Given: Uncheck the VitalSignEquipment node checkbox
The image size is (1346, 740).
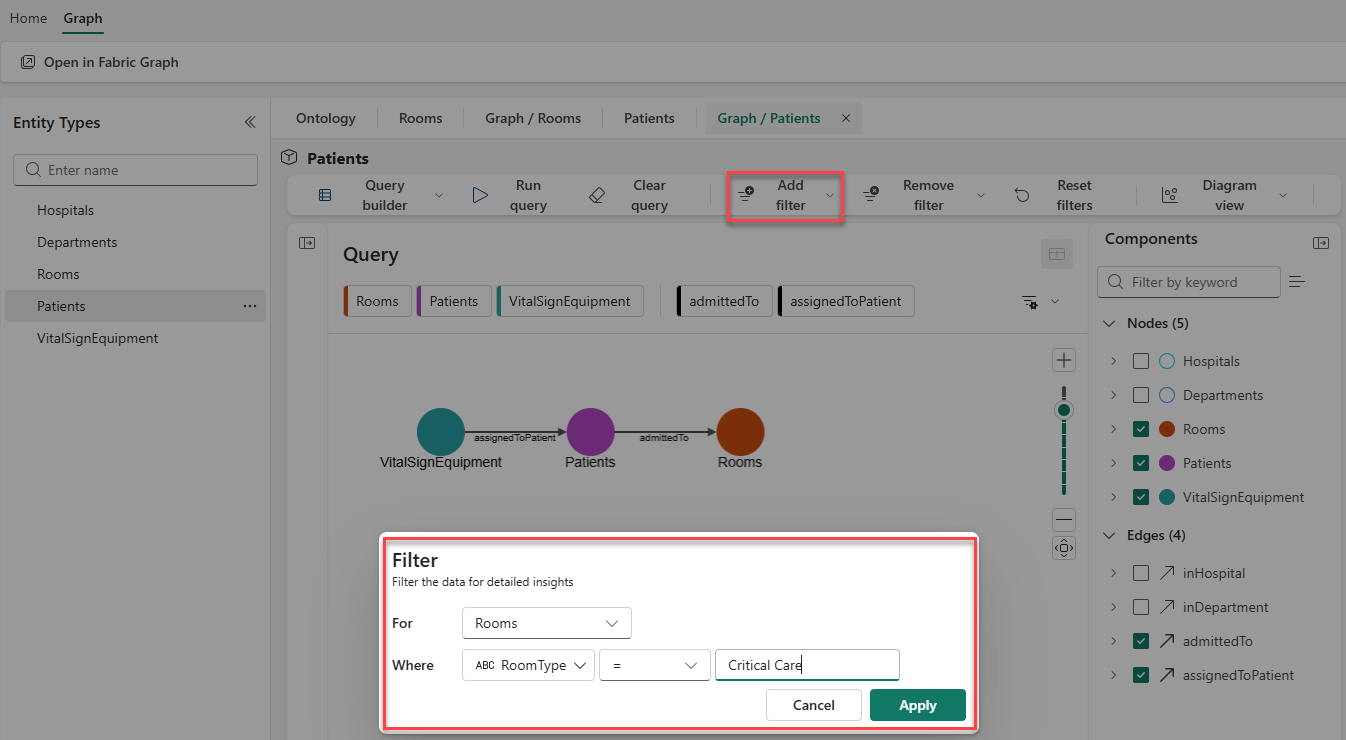Looking at the screenshot, I should coord(1140,497).
